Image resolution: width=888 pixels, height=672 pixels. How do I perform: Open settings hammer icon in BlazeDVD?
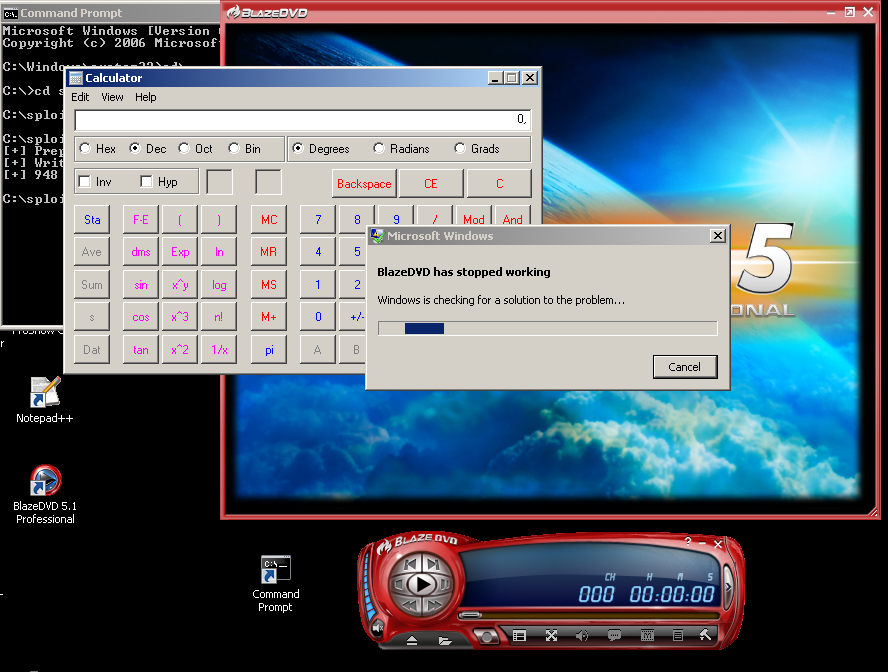coord(705,635)
